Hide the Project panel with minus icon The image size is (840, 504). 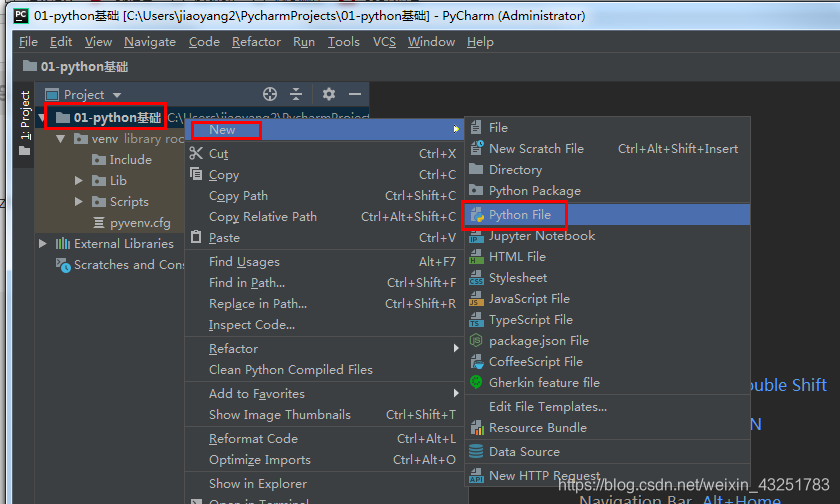[x=355, y=94]
